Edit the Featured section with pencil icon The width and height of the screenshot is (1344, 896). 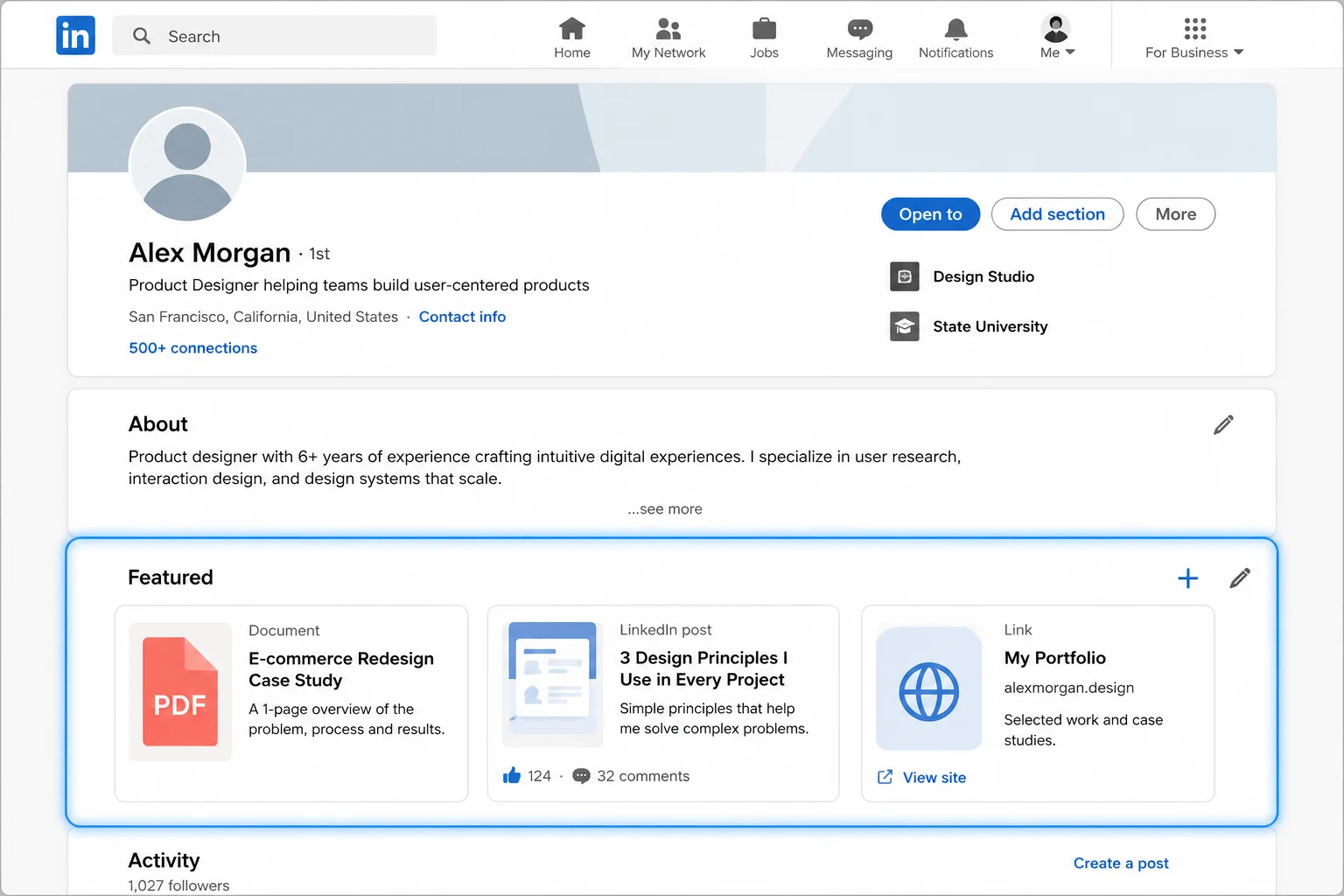1240,578
